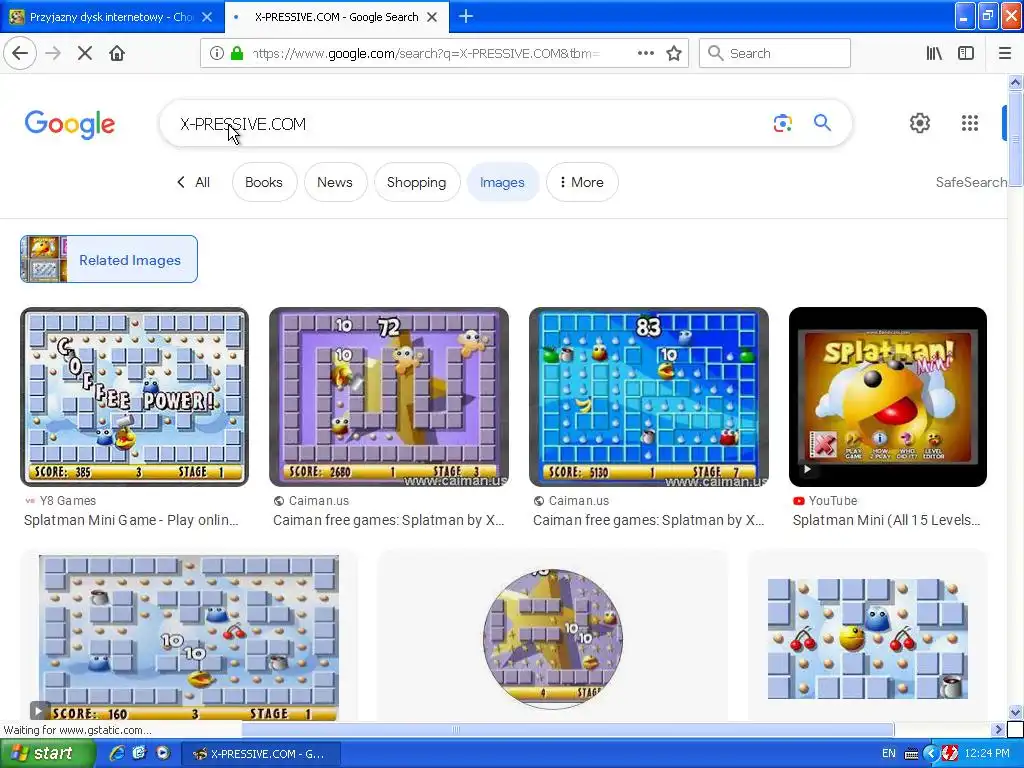
Task: Go back to All results
Action: 193,182
